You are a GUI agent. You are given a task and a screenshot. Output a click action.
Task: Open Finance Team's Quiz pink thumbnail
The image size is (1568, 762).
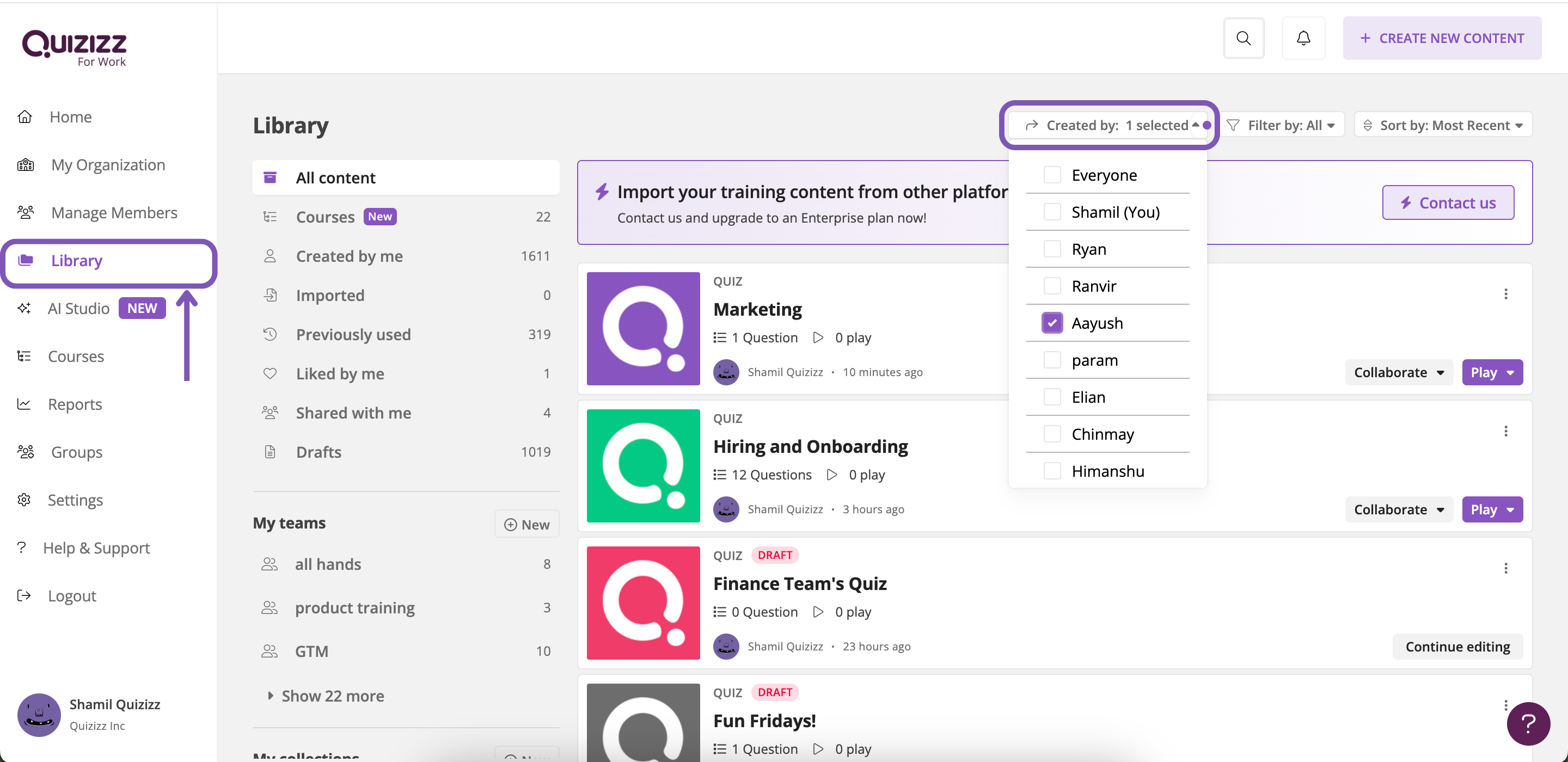pyautogui.click(x=643, y=603)
